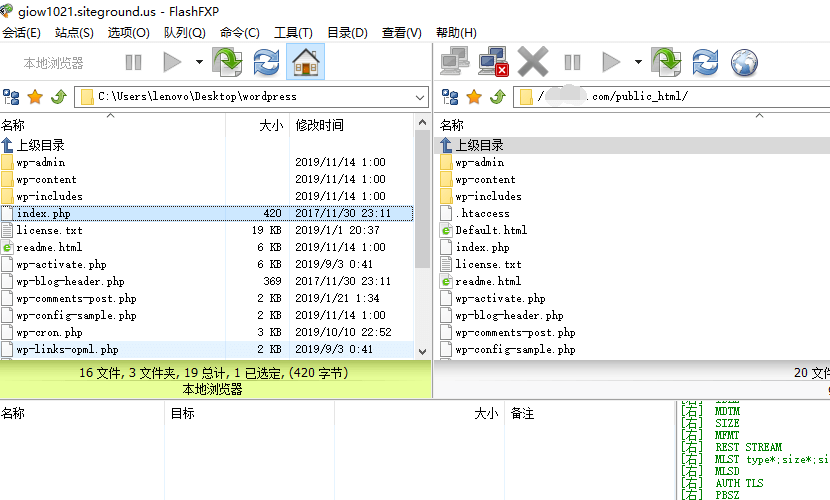Click the disconnect icon with red X
The image size is (830, 500).
pyautogui.click(x=493, y=61)
